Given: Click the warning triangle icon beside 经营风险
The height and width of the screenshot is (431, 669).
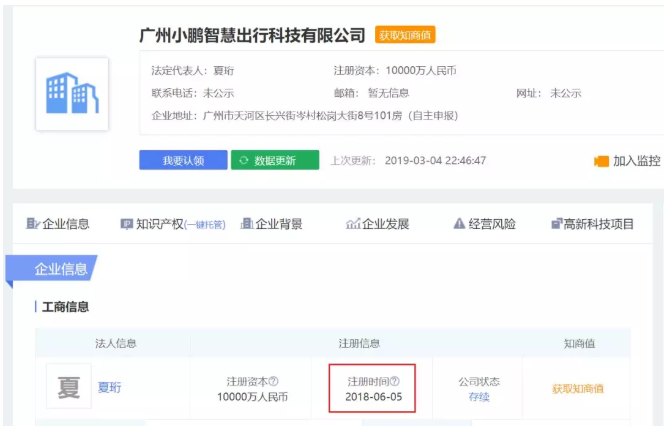Looking at the screenshot, I should coord(459,224).
